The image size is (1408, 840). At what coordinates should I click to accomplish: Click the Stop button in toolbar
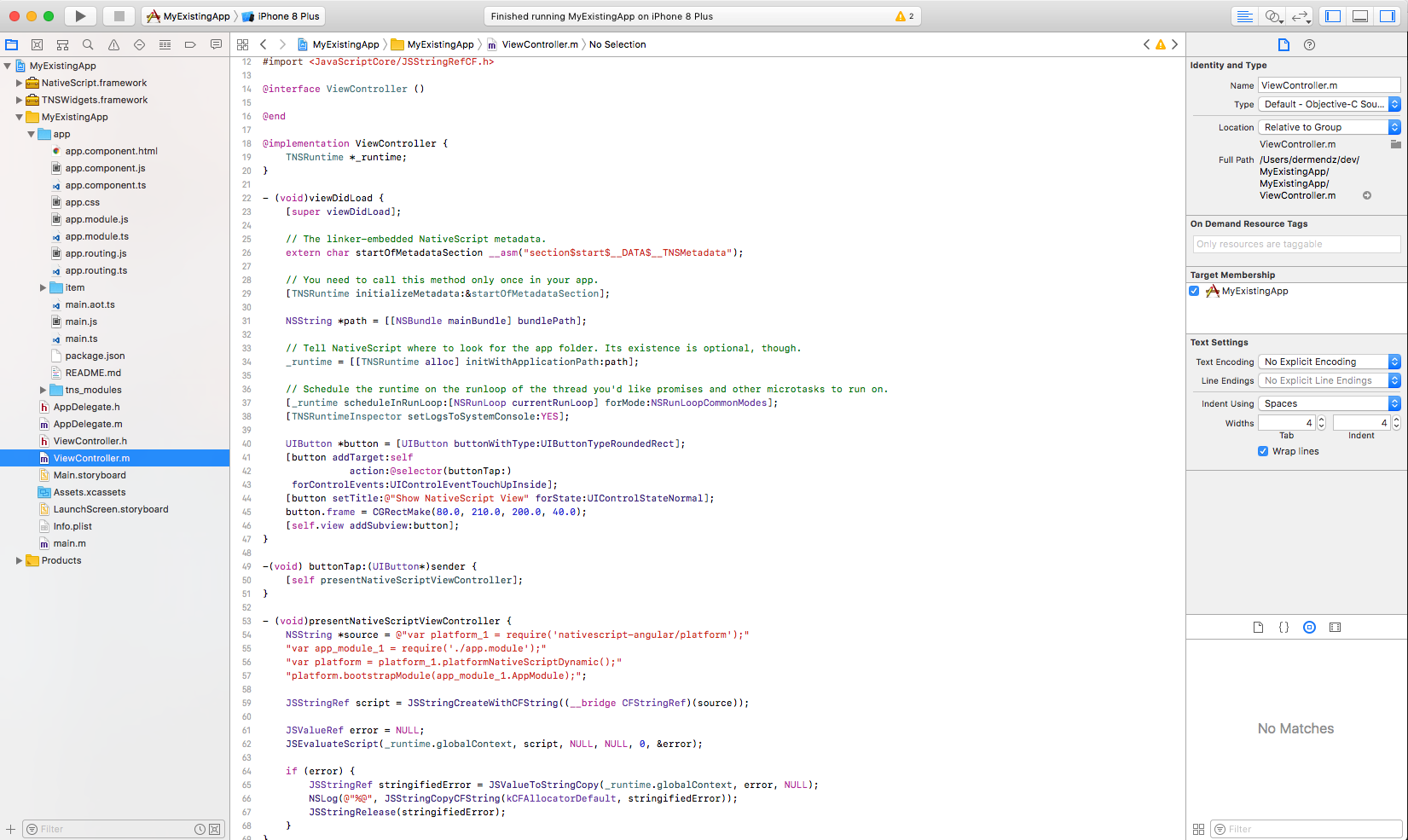click(119, 15)
